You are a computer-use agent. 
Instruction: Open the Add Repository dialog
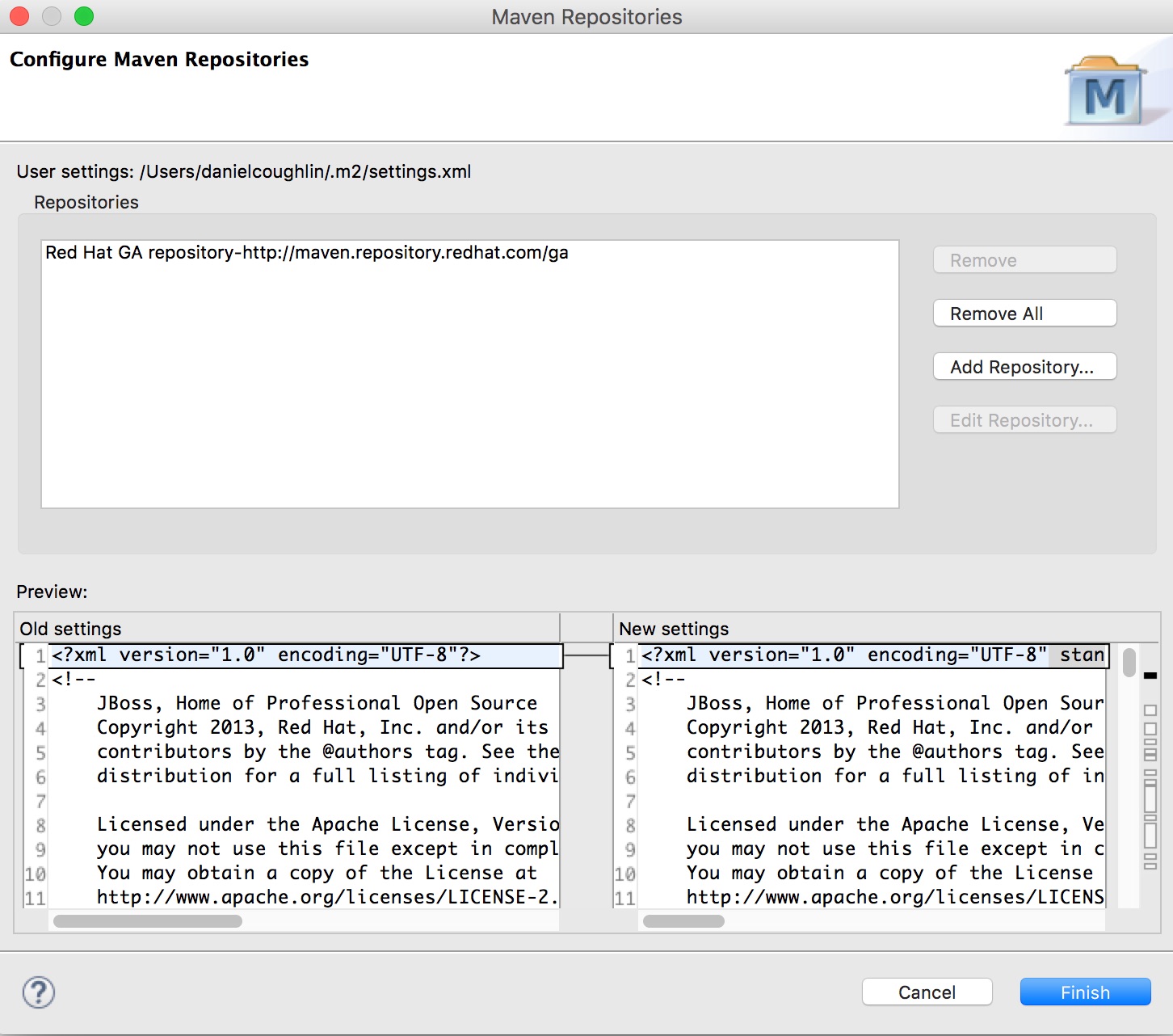(x=1024, y=367)
